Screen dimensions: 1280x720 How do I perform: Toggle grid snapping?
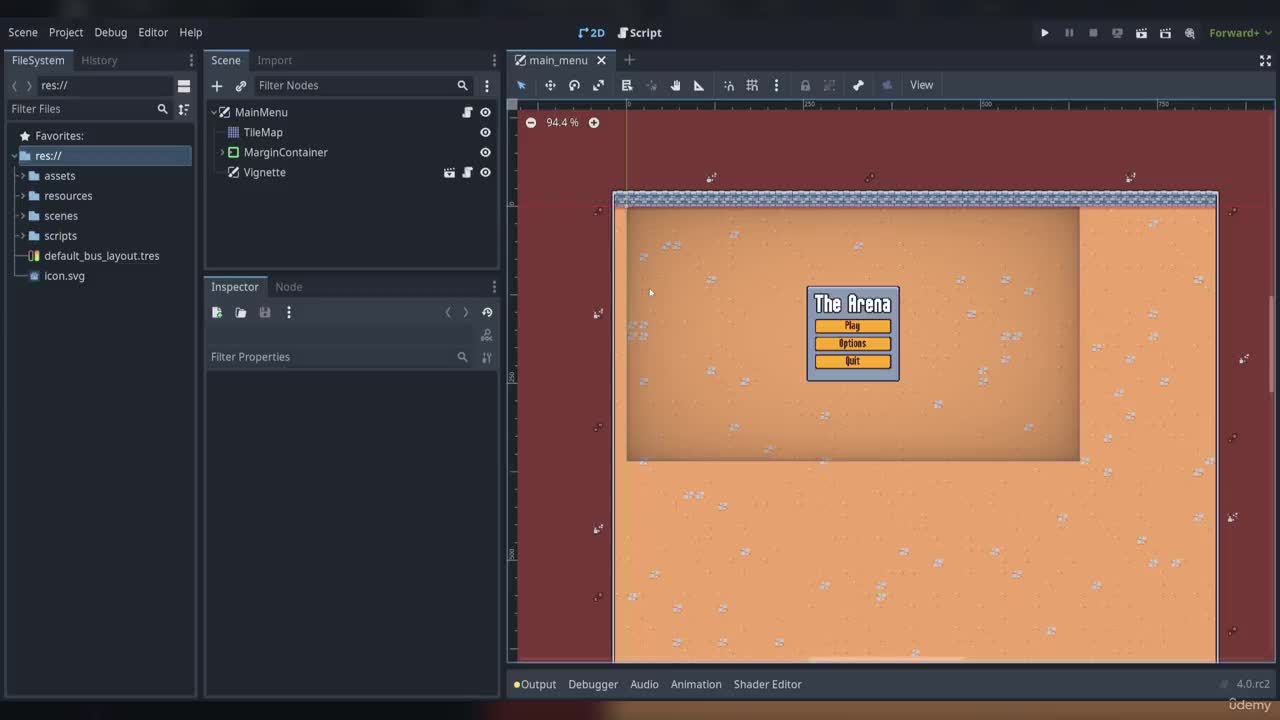pos(752,85)
